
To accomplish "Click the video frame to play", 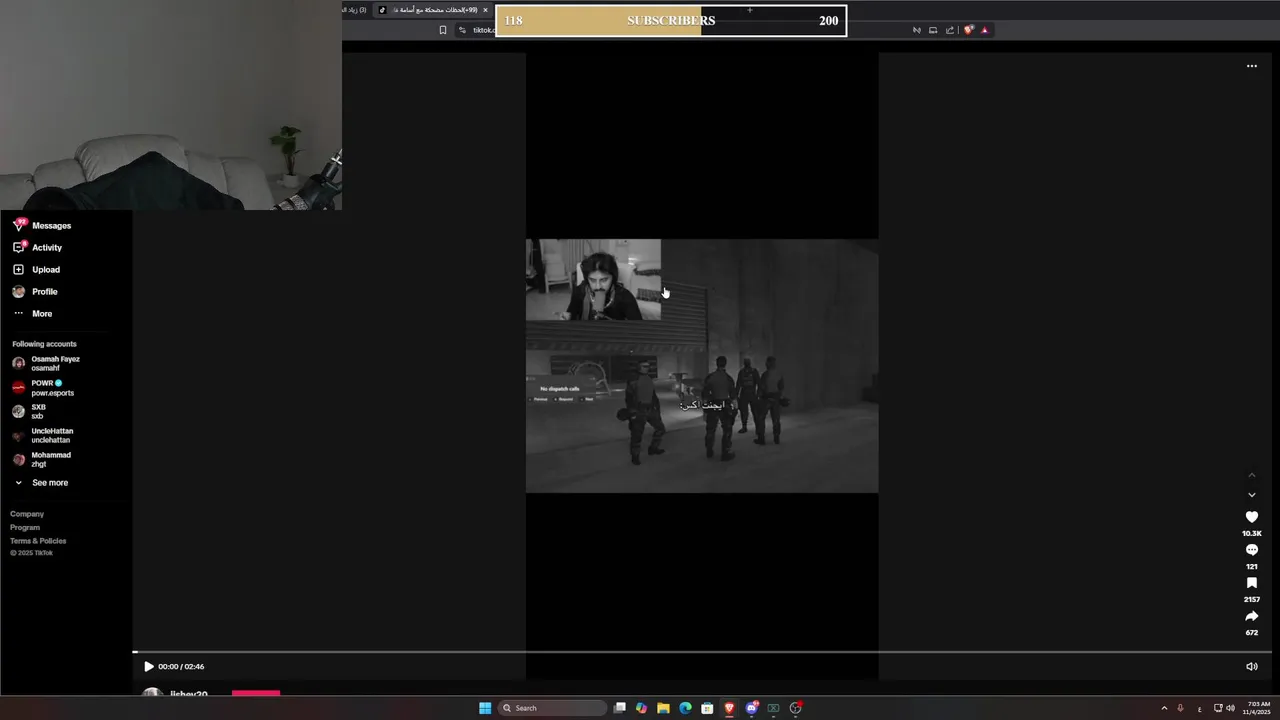I will [702, 365].
